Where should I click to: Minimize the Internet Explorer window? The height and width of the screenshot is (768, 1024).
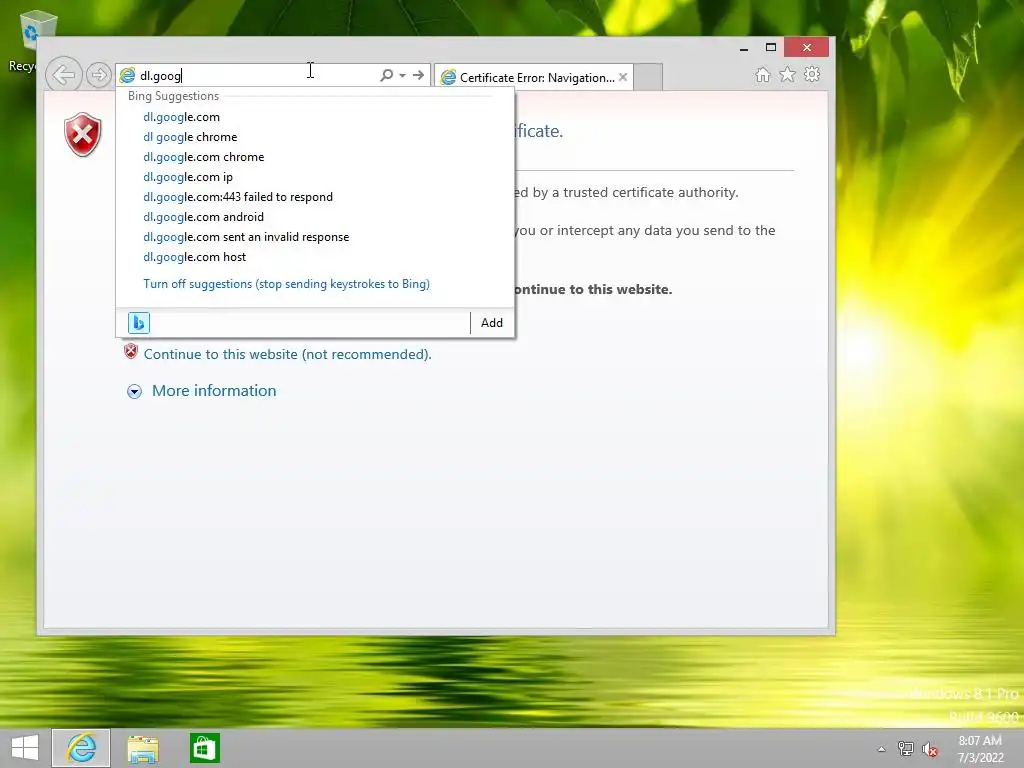point(743,48)
